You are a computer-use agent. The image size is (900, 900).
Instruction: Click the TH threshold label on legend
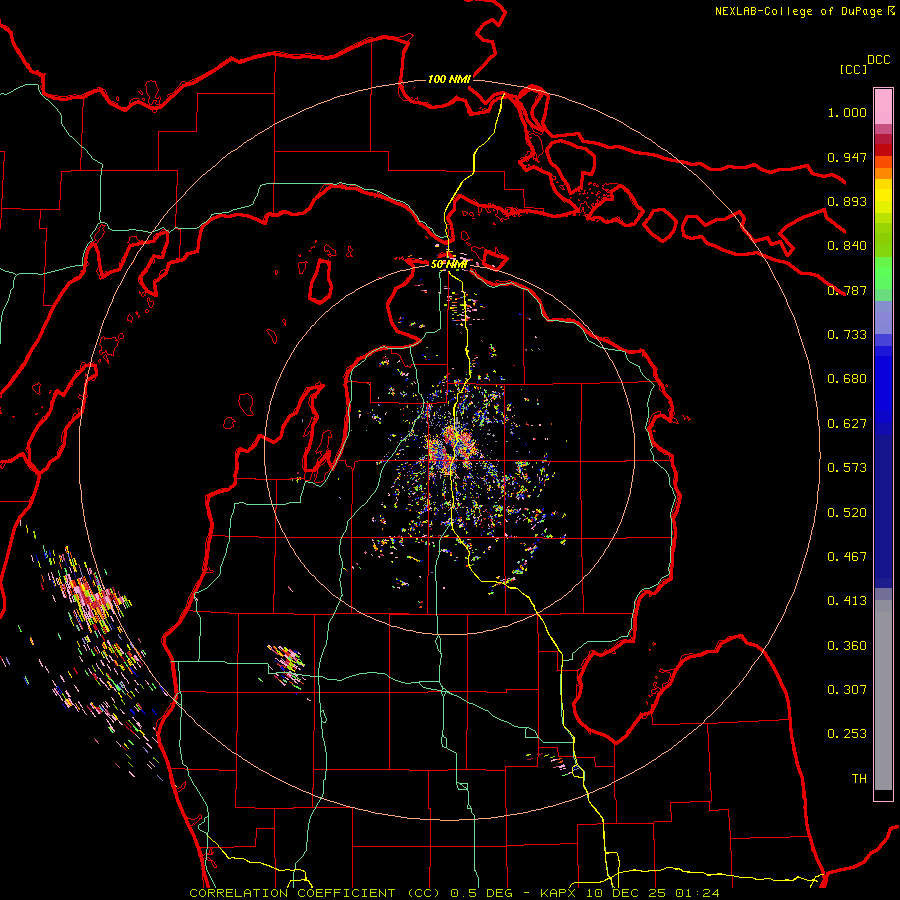coord(859,779)
